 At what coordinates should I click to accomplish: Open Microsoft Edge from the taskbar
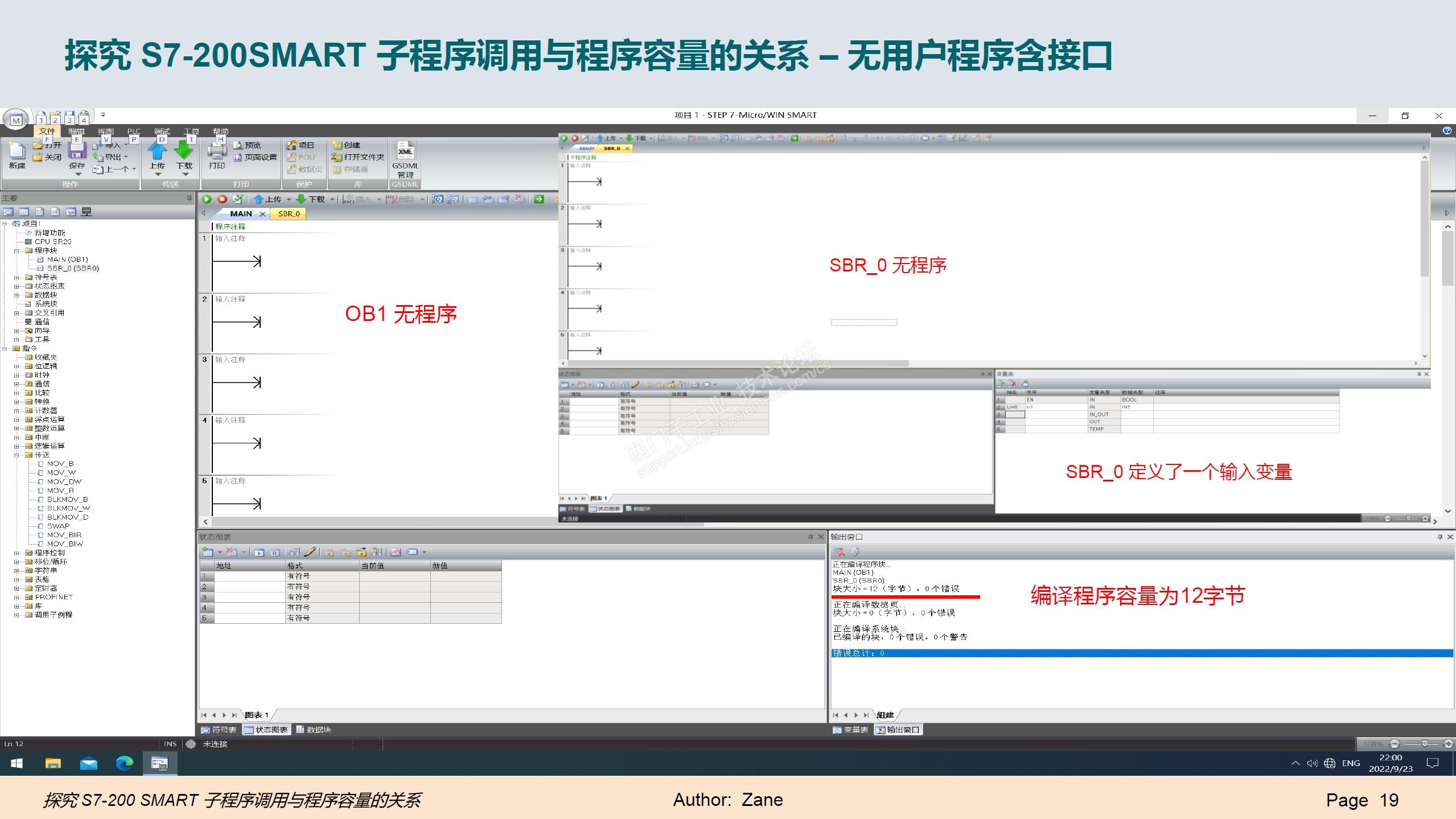point(124,763)
